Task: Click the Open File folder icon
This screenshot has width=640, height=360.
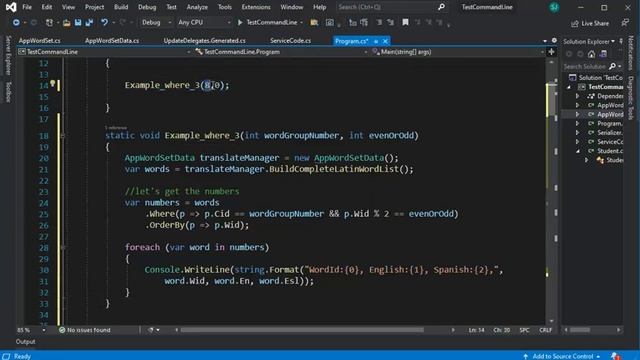Action: point(67,23)
